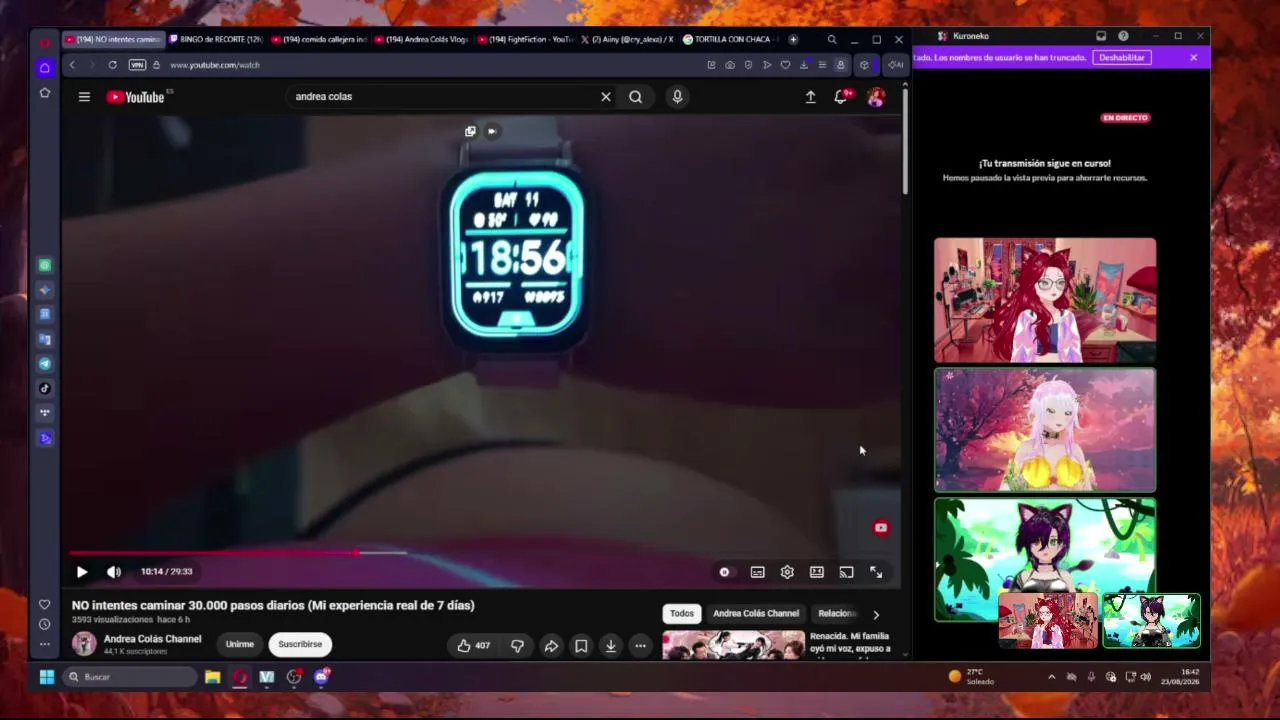The height and width of the screenshot is (720, 1280).
Task: Select the white-haired avatar stream tile
Action: click(x=1045, y=430)
